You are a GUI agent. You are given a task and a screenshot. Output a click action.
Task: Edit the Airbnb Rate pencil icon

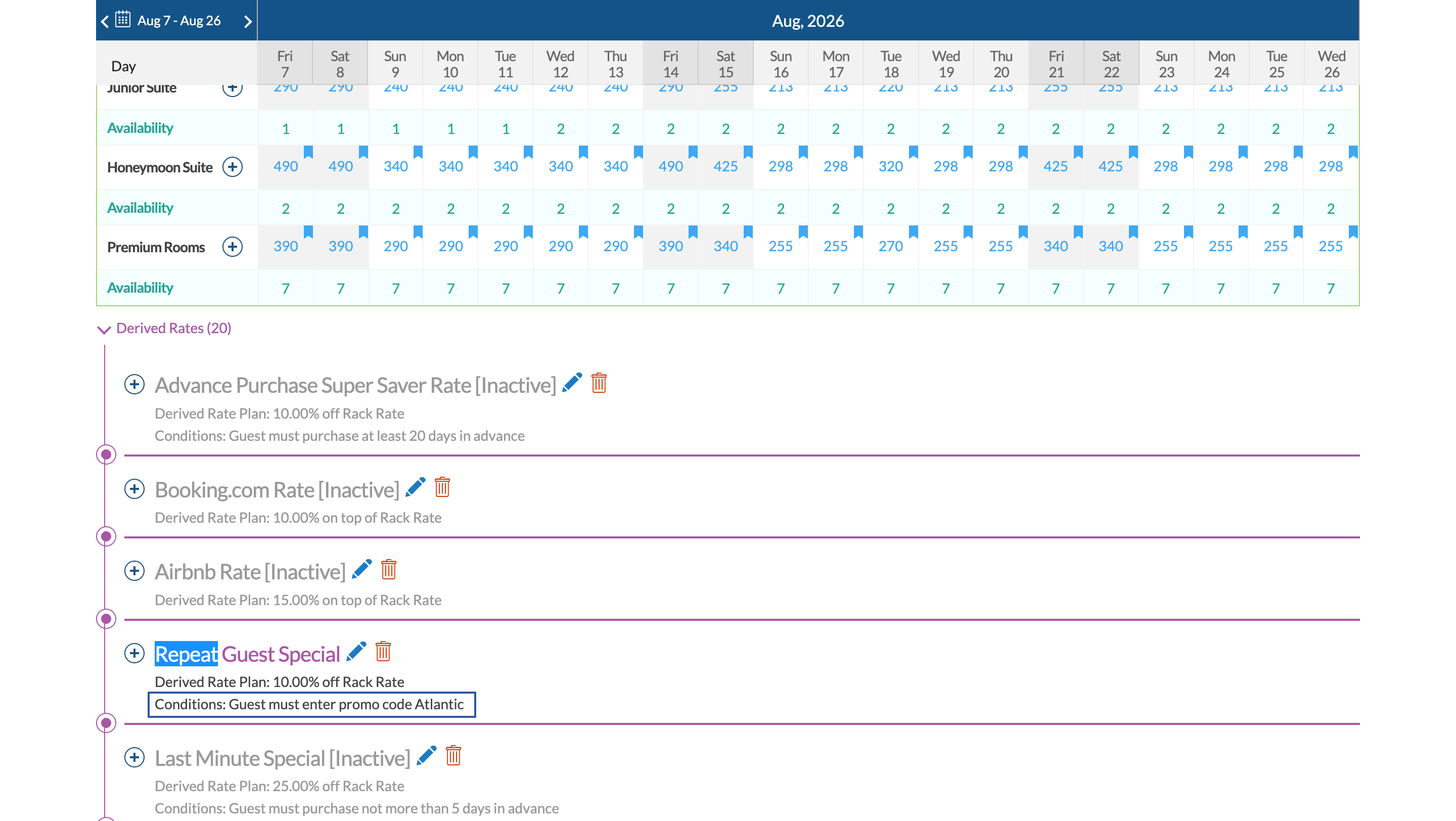[362, 569]
